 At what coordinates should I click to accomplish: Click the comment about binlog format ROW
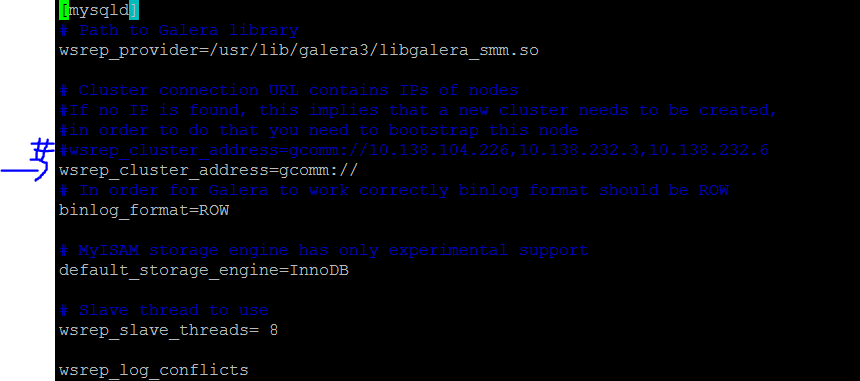click(x=394, y=190)
